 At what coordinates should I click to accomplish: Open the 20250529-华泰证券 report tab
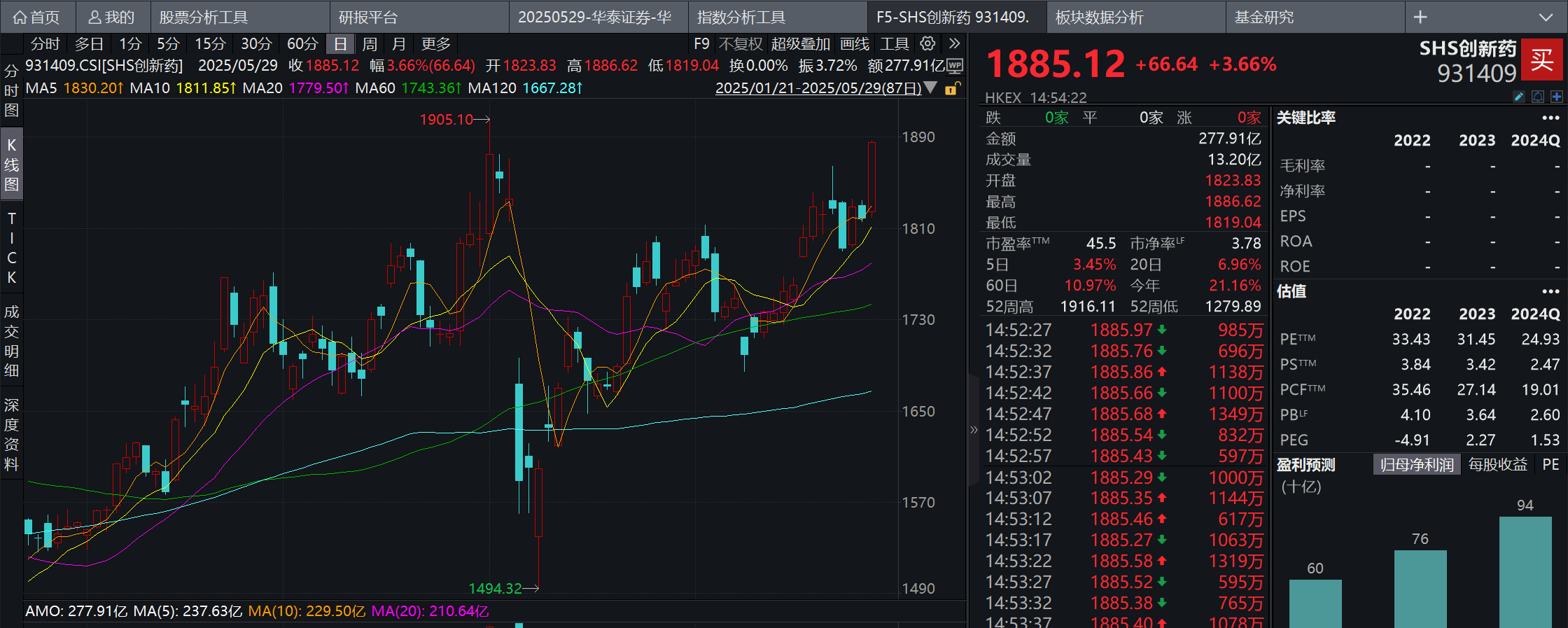coord(598,17)
